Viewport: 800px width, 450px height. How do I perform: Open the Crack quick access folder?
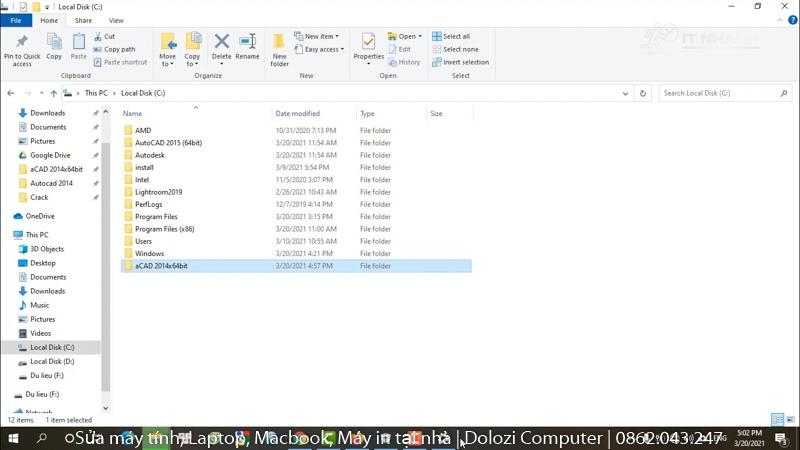39,197
